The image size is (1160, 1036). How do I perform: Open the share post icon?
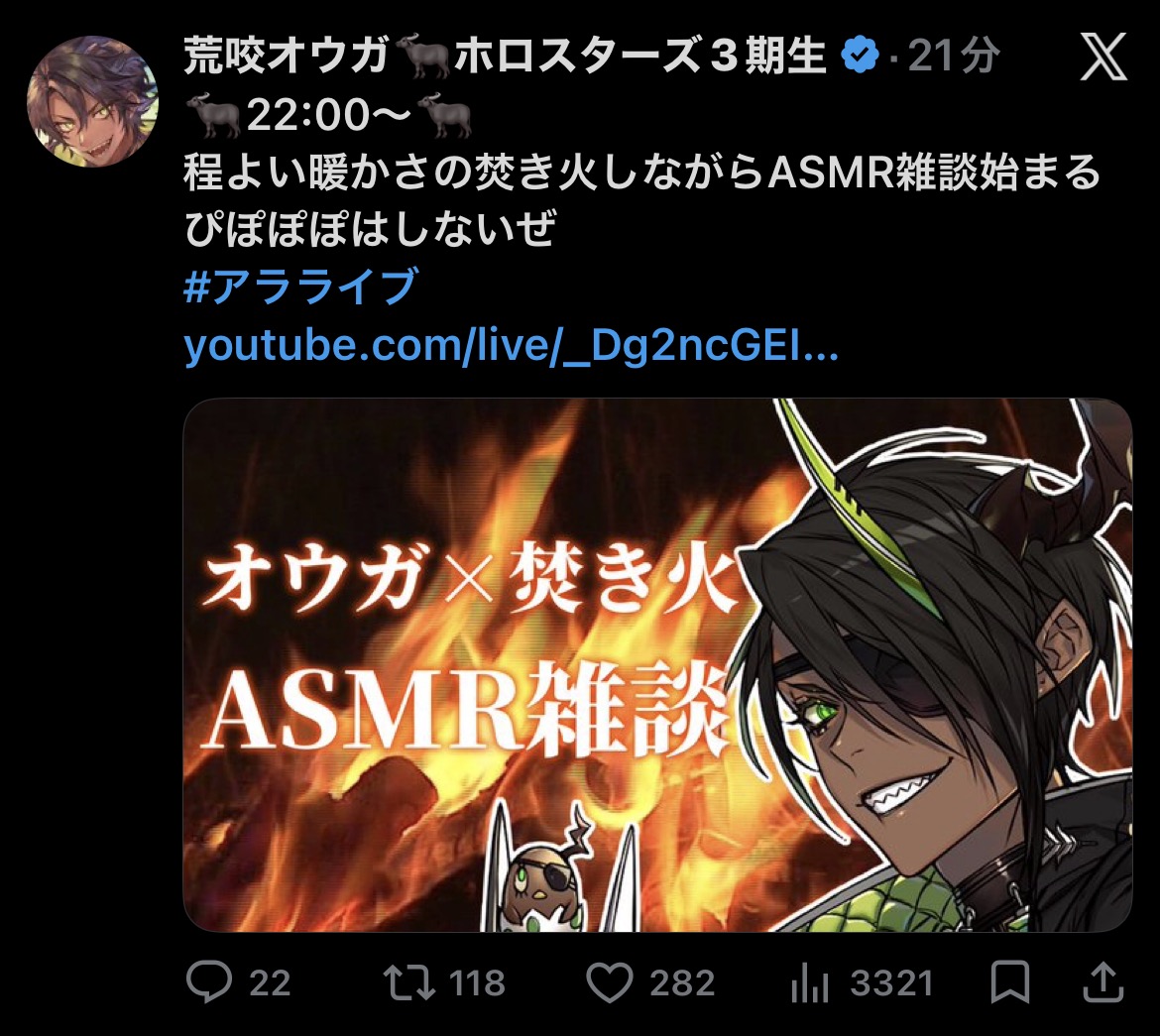pos(1103,981)
